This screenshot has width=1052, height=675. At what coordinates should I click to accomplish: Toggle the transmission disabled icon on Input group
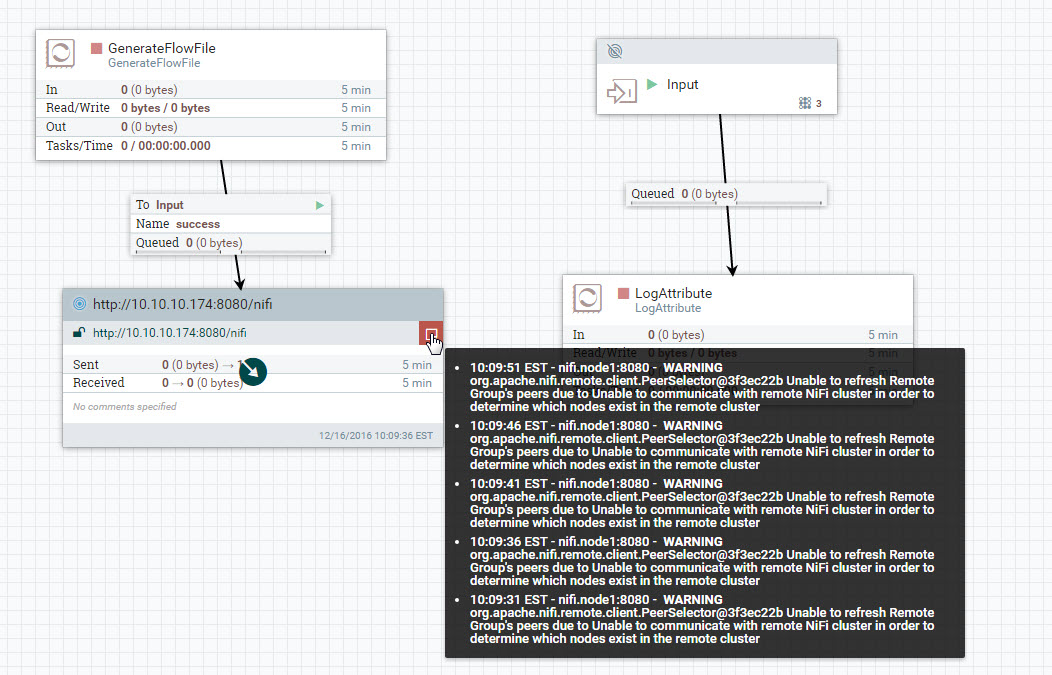614,51
